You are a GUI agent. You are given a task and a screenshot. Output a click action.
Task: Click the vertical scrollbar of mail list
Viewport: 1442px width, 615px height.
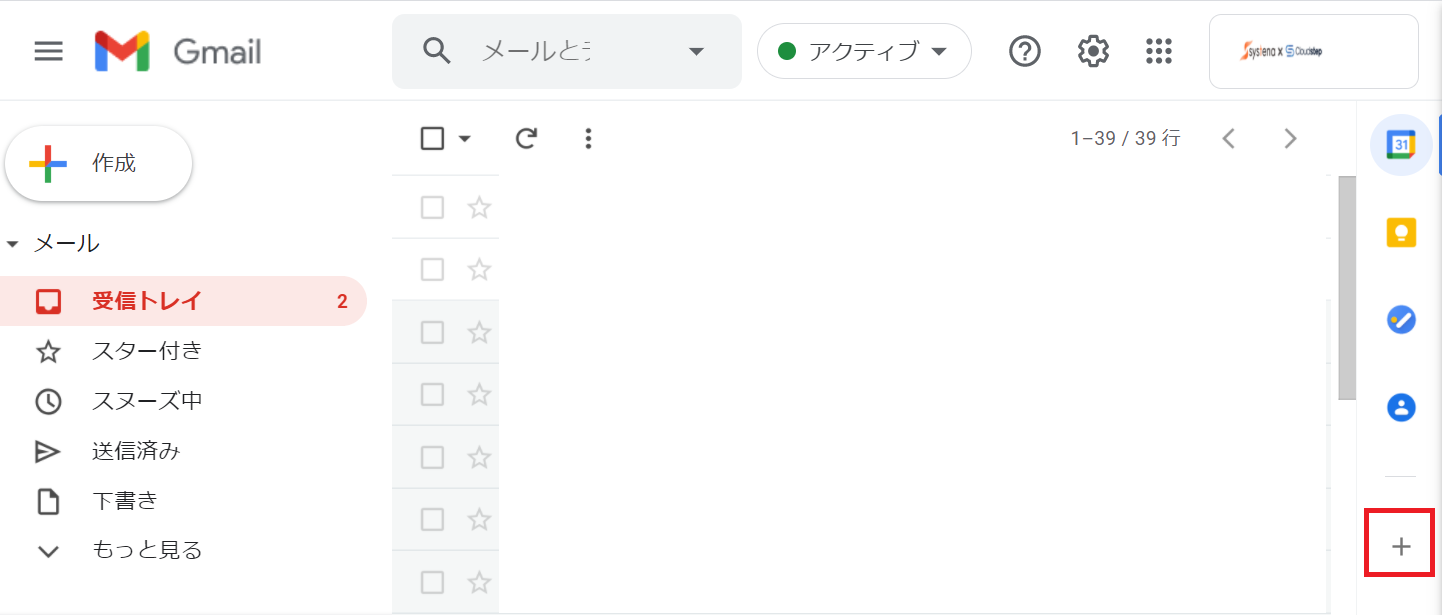coord(1347,288)
